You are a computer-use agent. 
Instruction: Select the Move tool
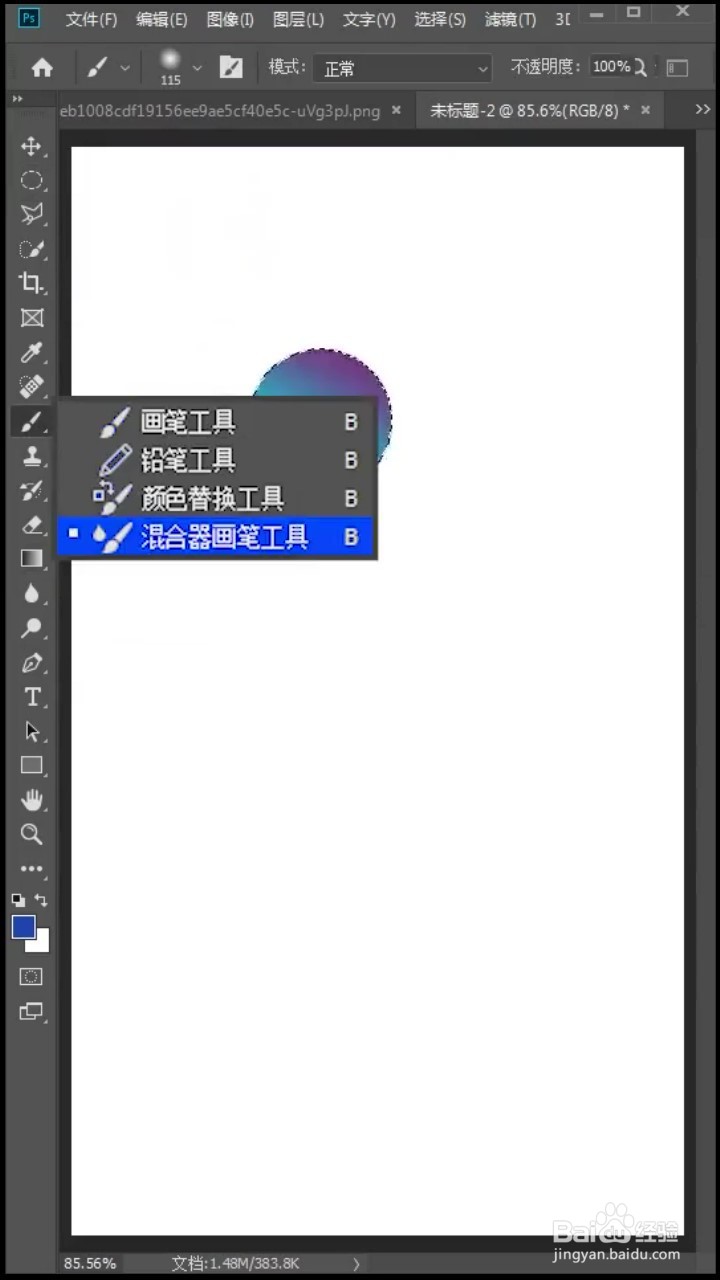32,147
